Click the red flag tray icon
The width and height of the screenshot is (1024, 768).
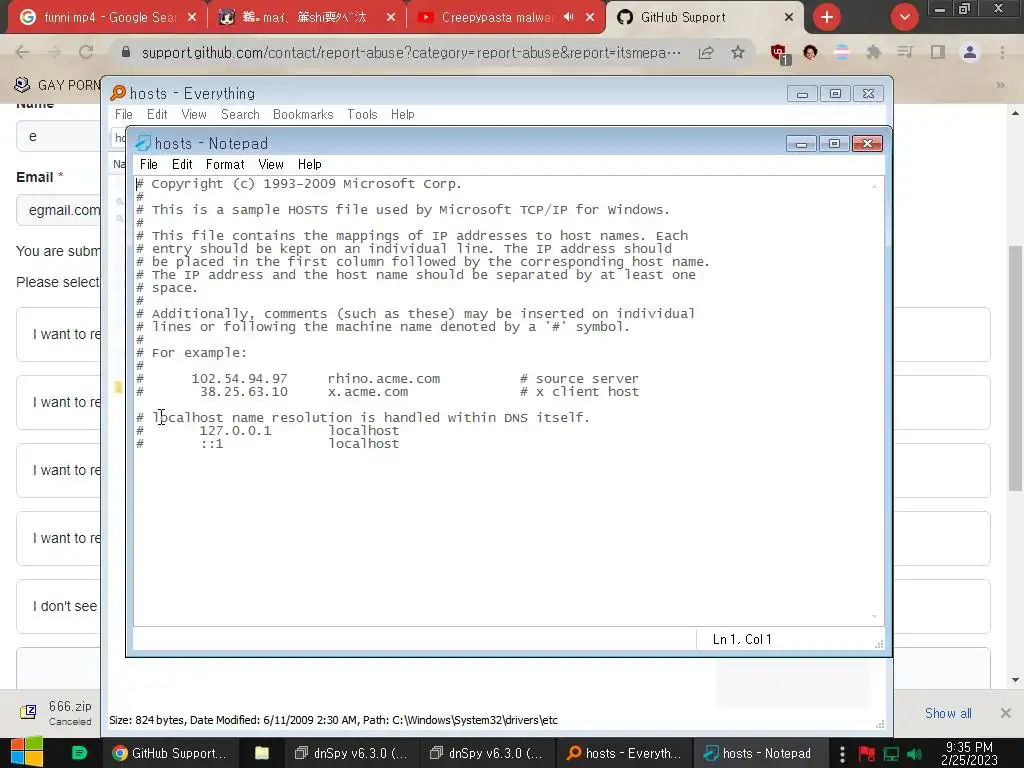(x=867, y=754)
